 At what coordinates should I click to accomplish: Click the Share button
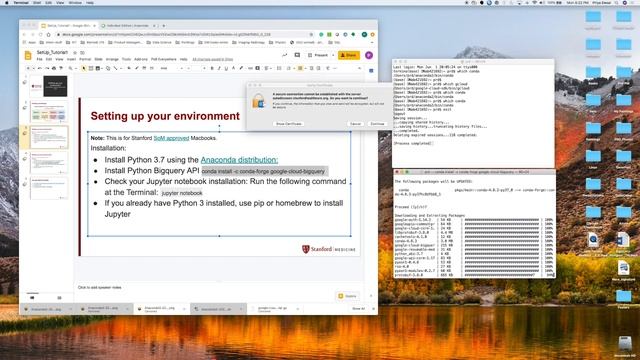[349, 55]
